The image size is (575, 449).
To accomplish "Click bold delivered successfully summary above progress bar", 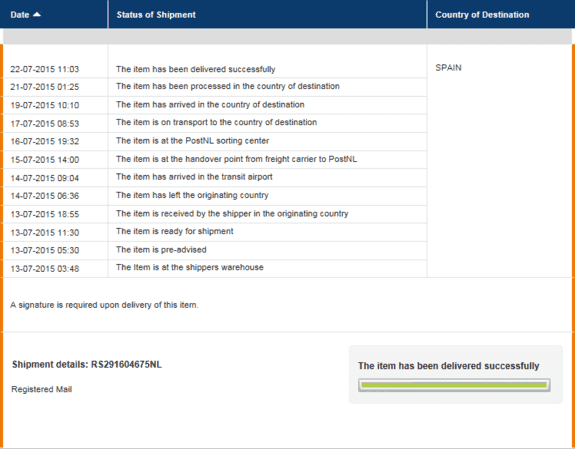I will tap(448, 366).
